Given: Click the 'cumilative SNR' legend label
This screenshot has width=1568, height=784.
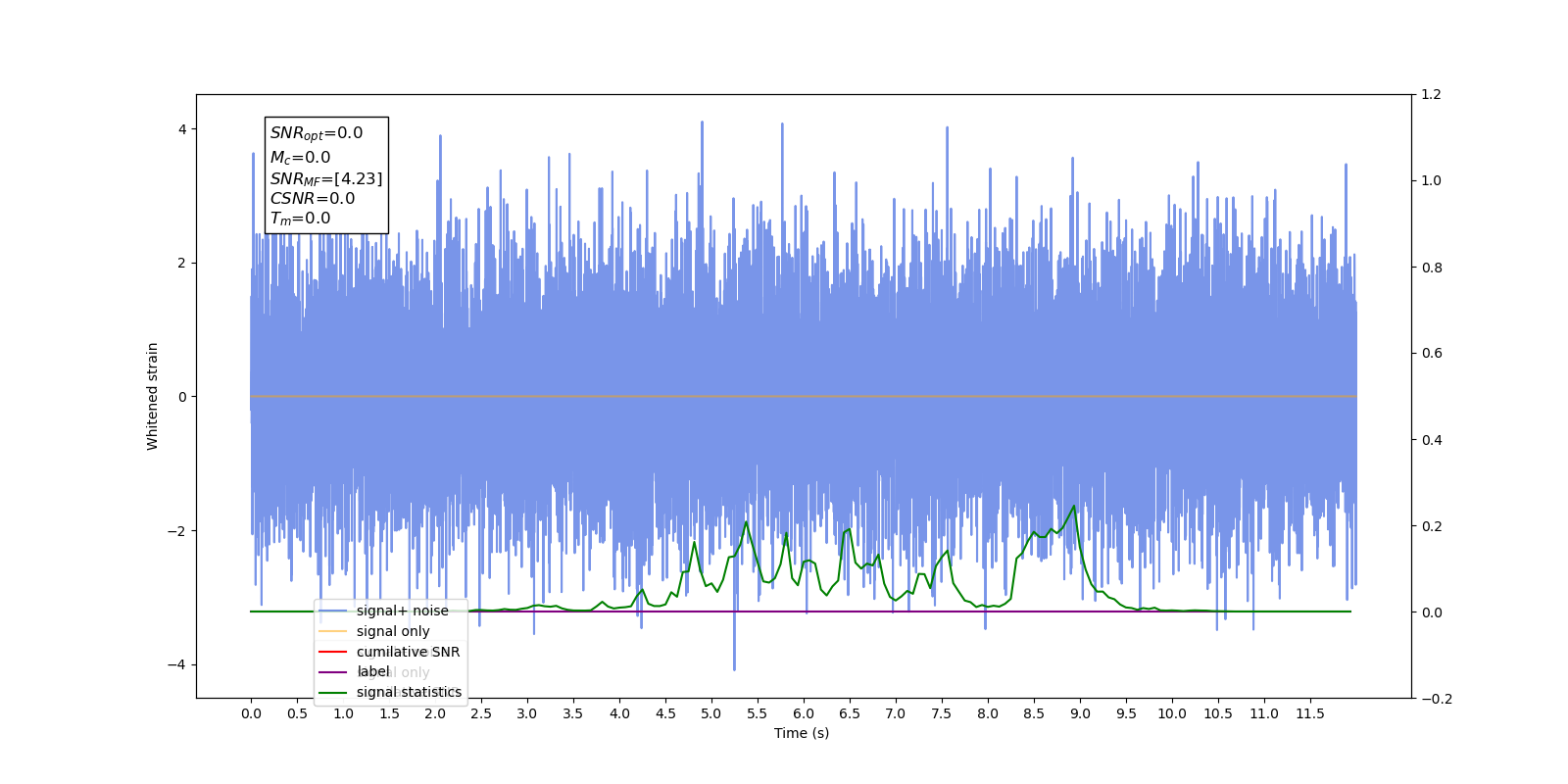Looking at the screenshot, I should 408,652.
